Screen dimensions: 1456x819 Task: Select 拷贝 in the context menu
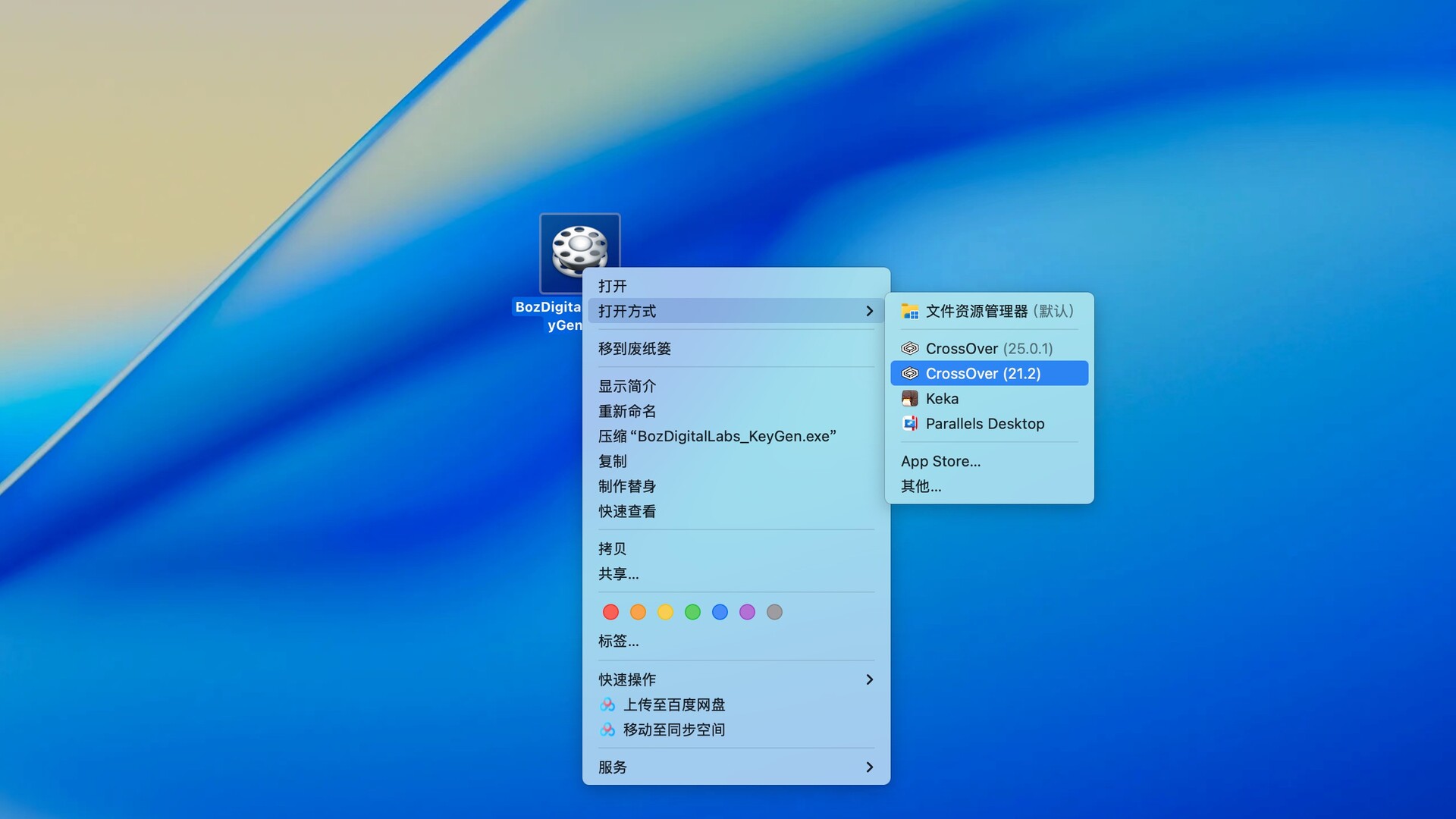(736, 548)
